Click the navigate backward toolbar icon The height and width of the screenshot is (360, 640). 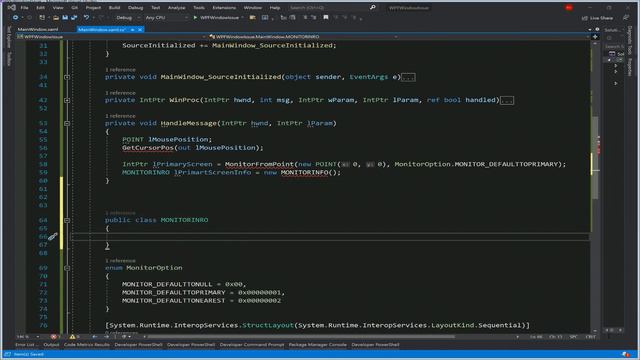(x=16, y=18)
